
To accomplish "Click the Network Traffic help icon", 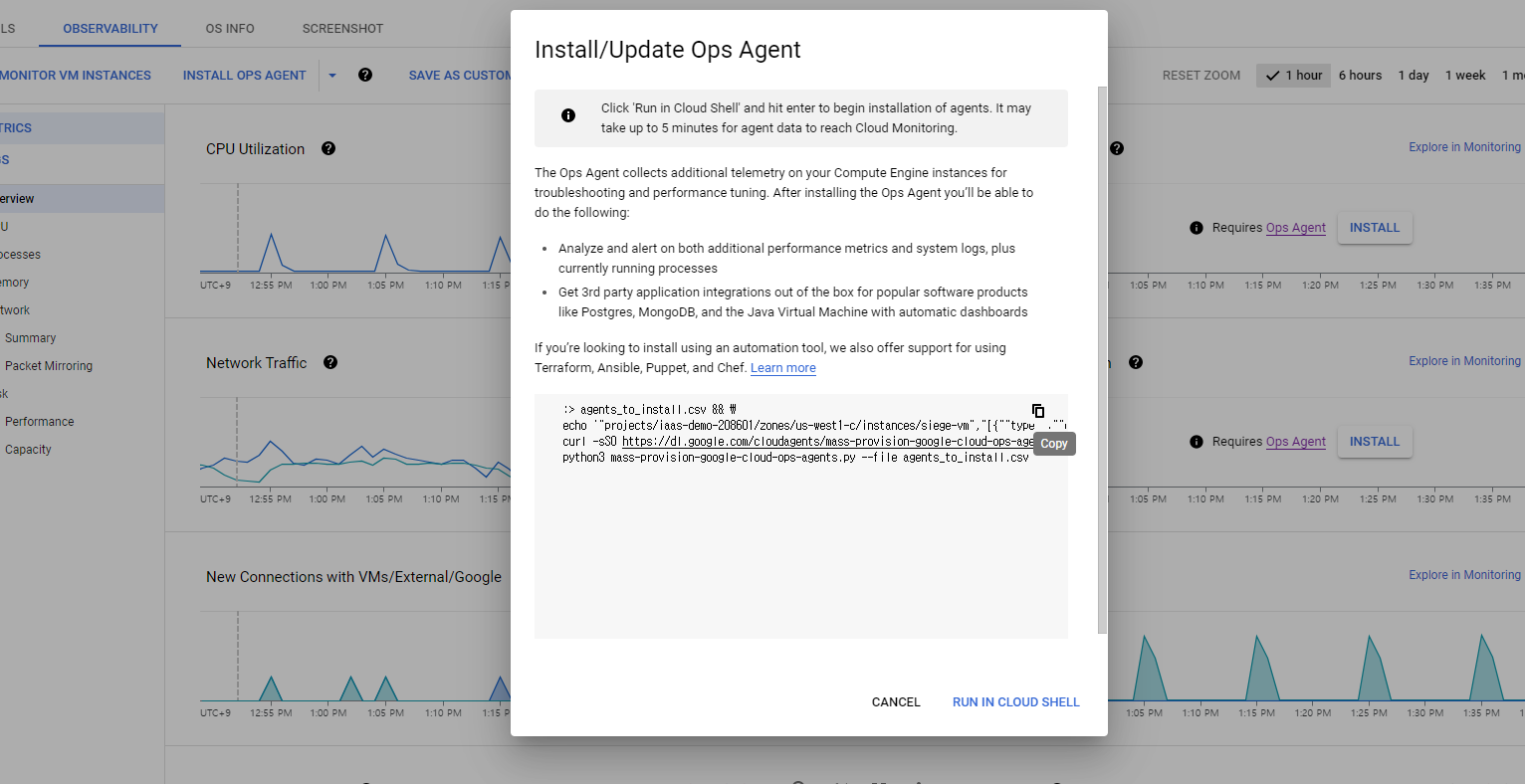I will (x=330, y=362).
